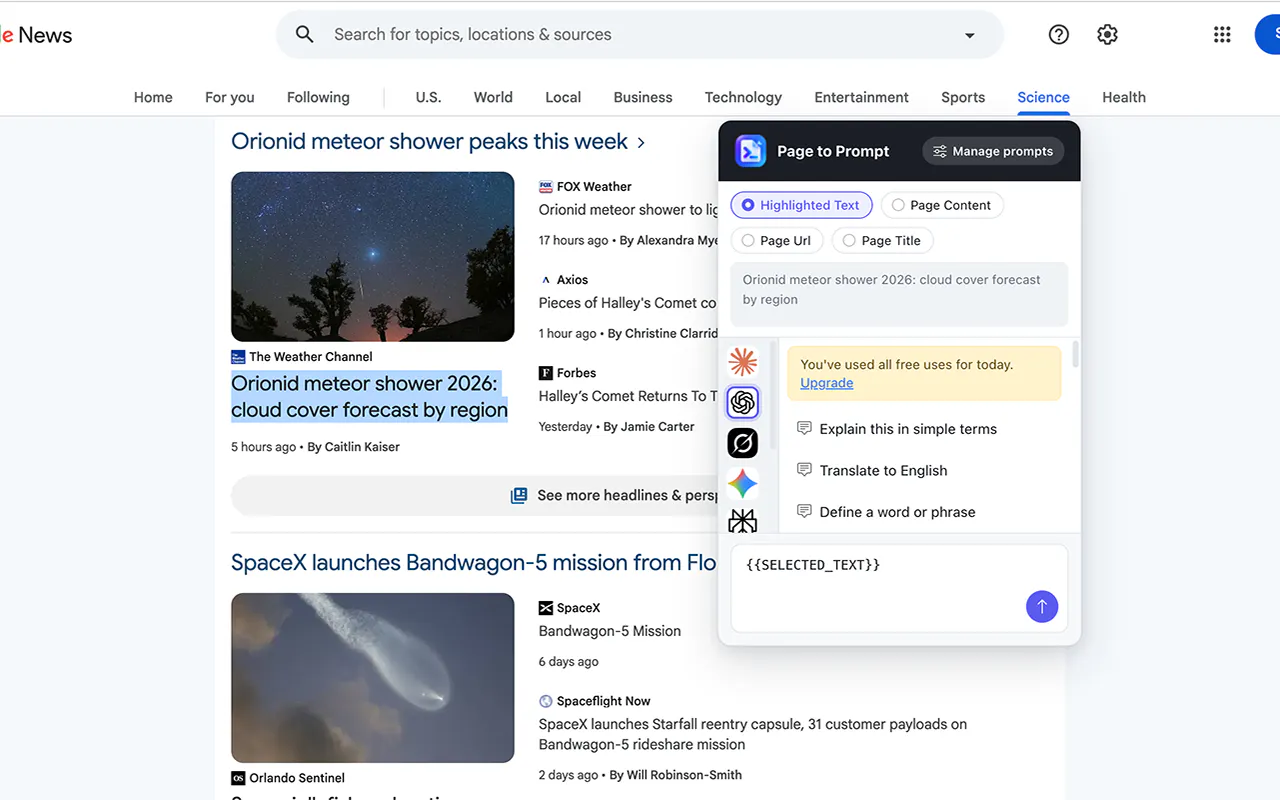This screenshot has width=1280, height=800.
Task: Send the prompt with the arrow button
Action: (1041, 606)
